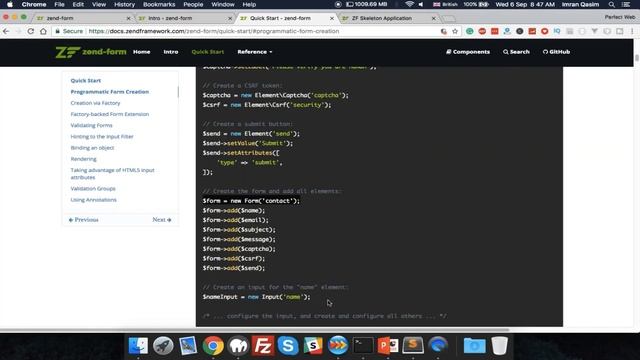Open Preview app icon in dock
The image size is (640, 360).
pos(188,346)
